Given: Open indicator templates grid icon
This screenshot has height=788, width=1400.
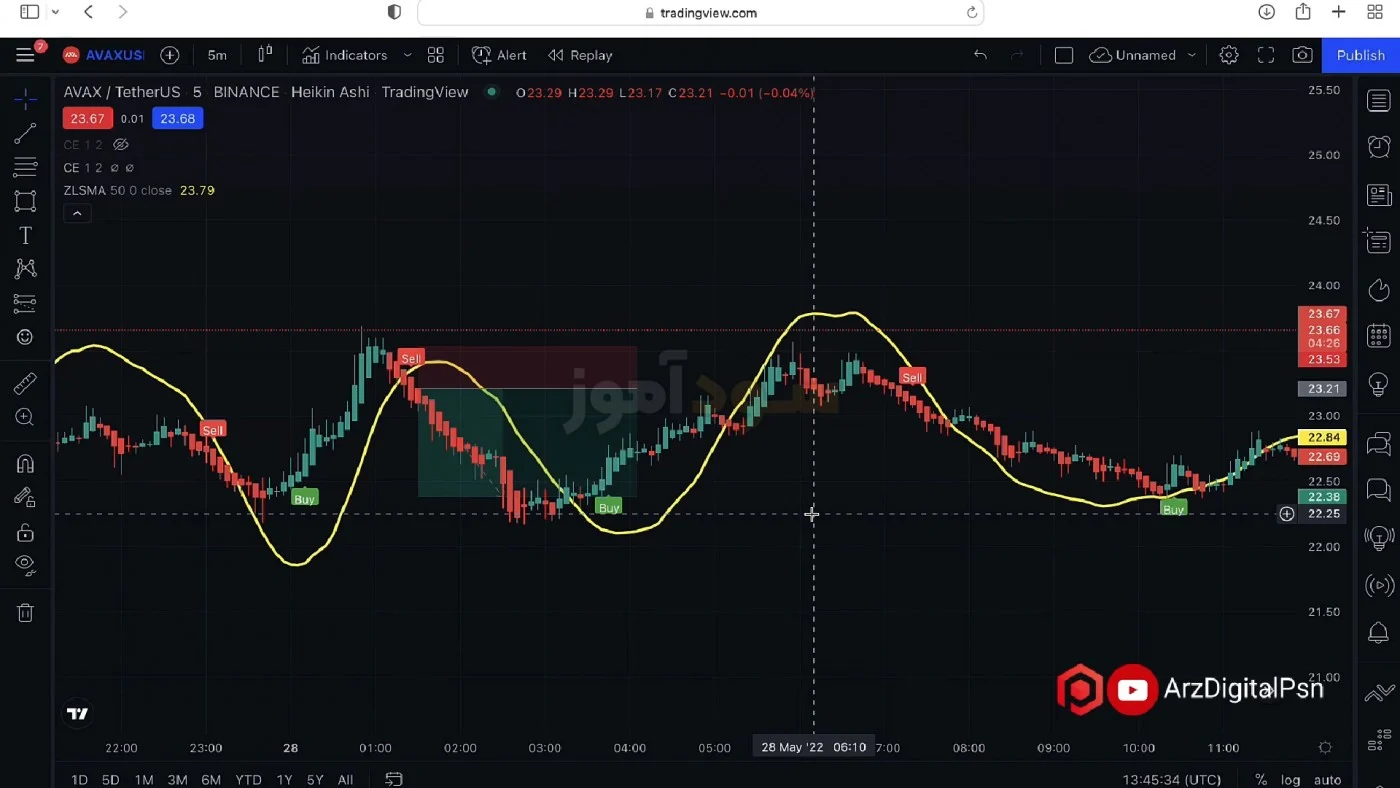Looking at the screenshot, I should [436, 55].
